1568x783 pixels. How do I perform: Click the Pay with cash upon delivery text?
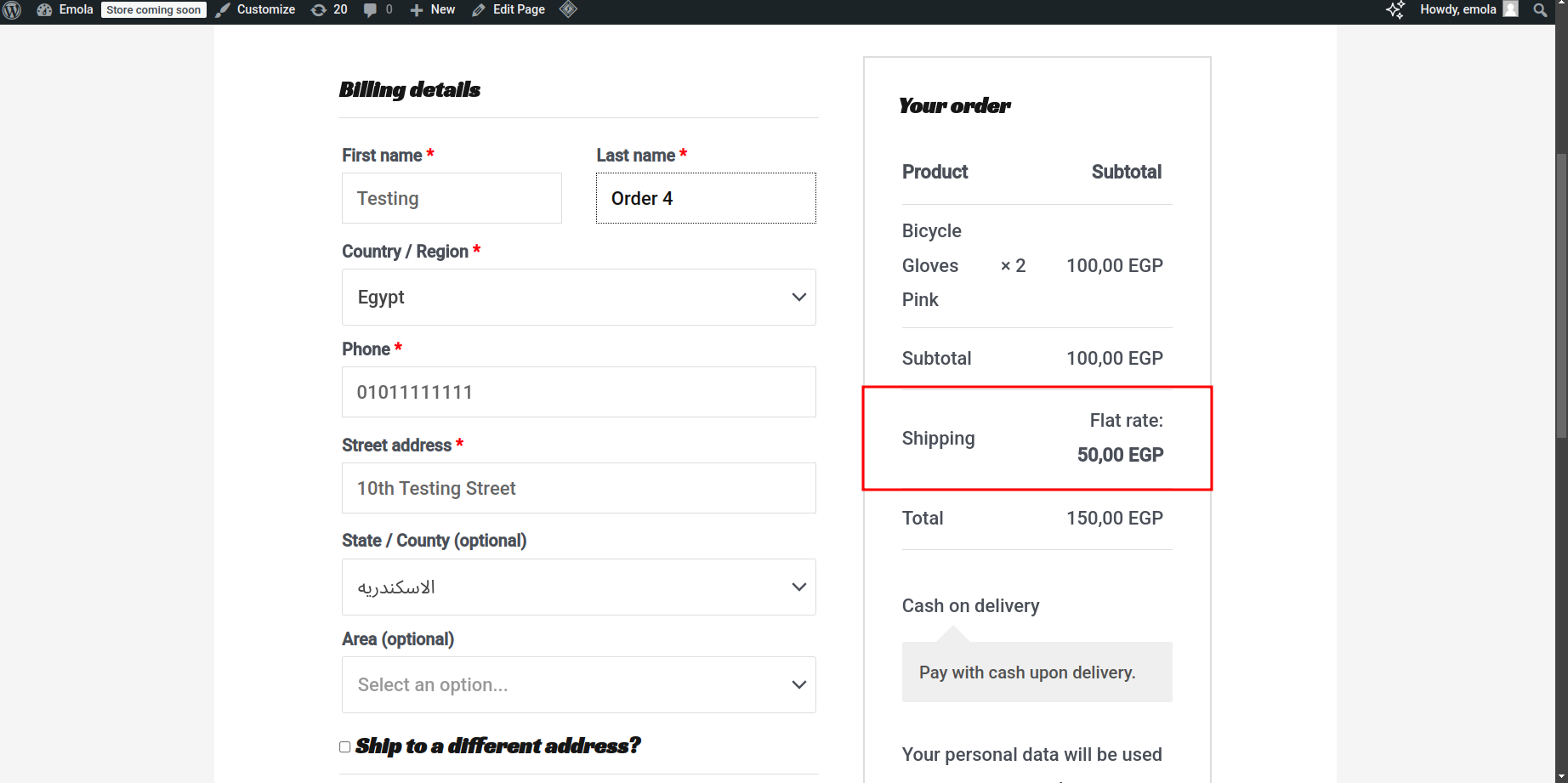point(1027,672)
